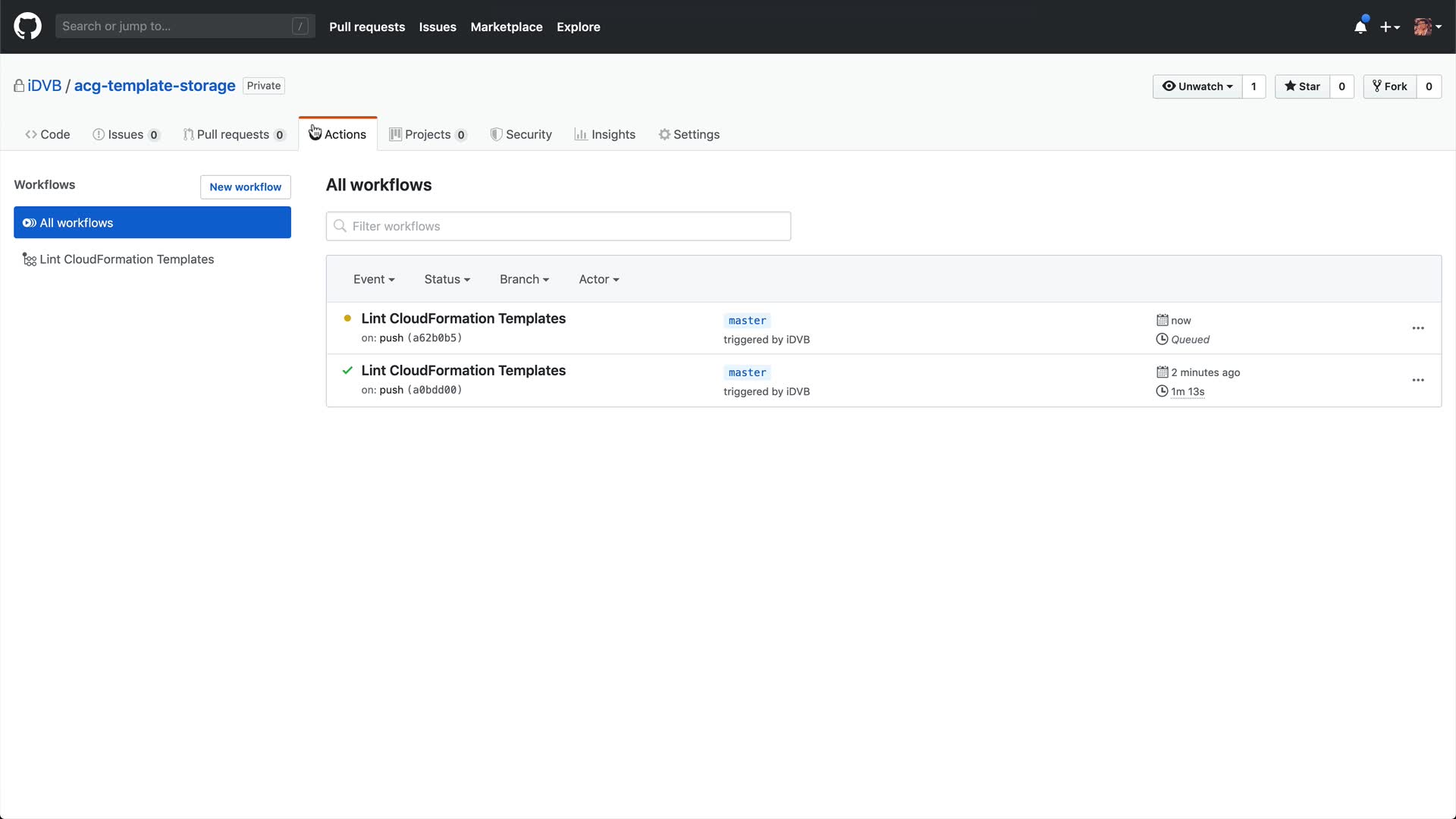The height and width of the screenshot is (819, 1456).
Task: Open the Settings tab
Action: pyautogui.click(x=689, y=134)
